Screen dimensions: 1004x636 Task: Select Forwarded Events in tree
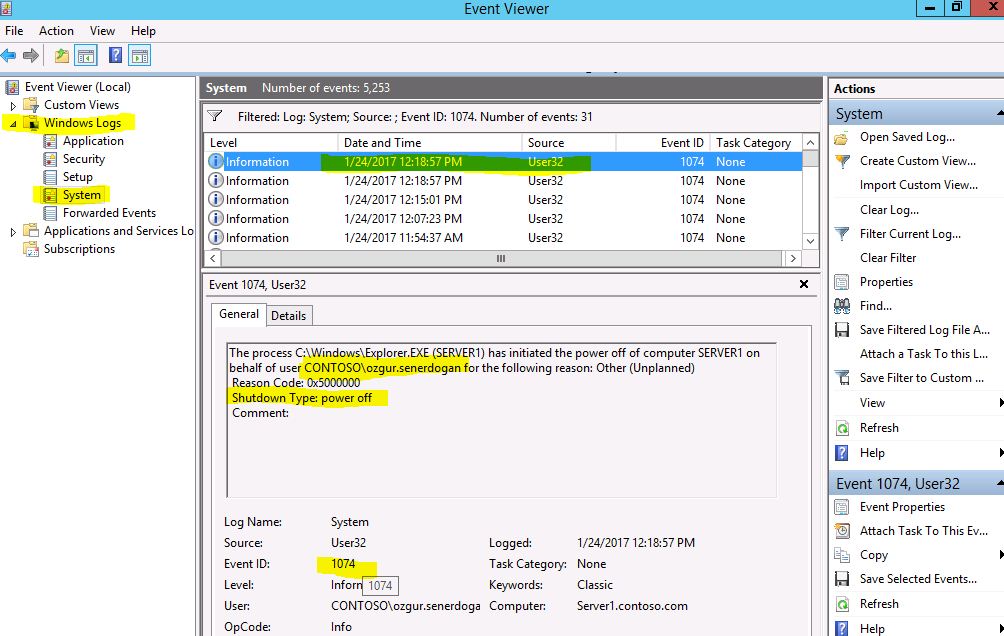click(x=109, y=213)
